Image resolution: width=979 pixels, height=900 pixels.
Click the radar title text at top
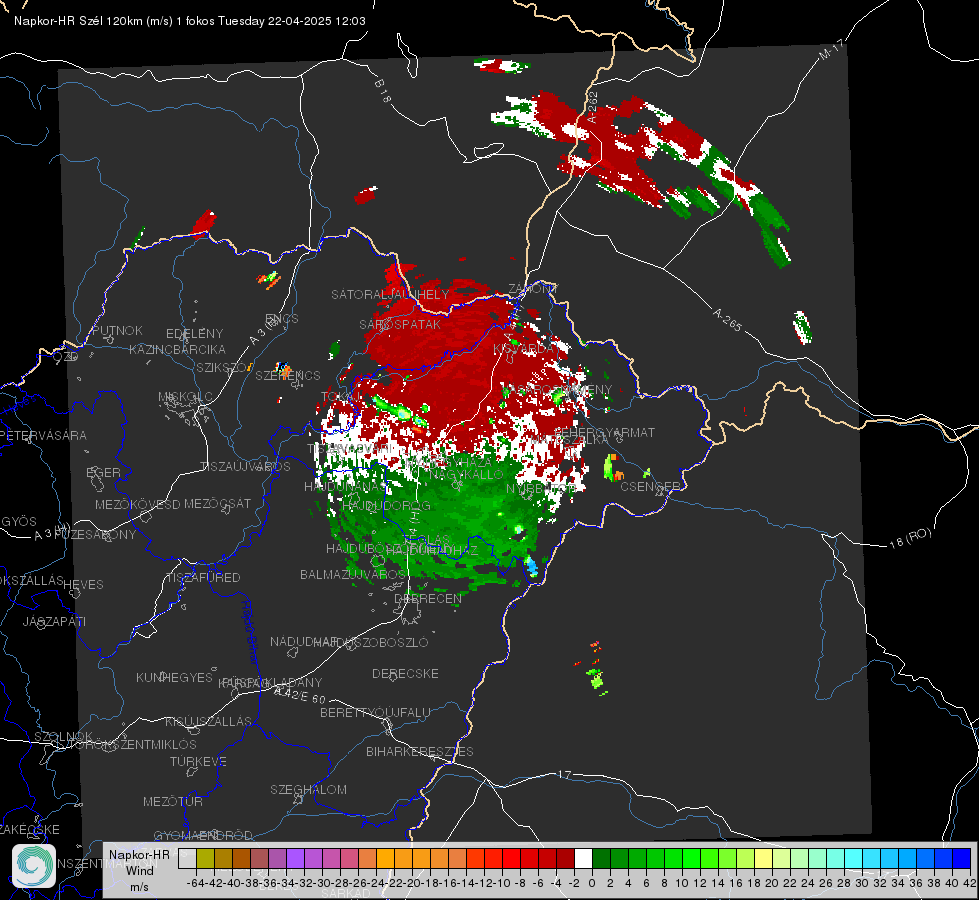pos(190,21)
